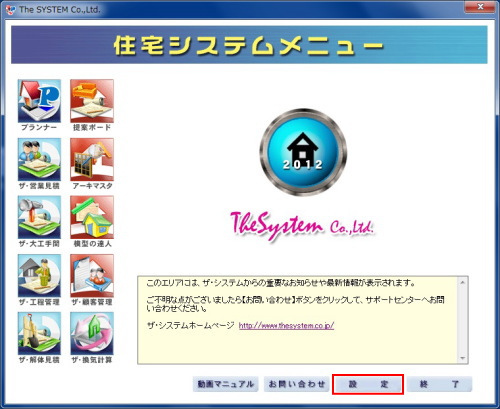Click the 2012 house logo emblem

[x=303, y=152]
